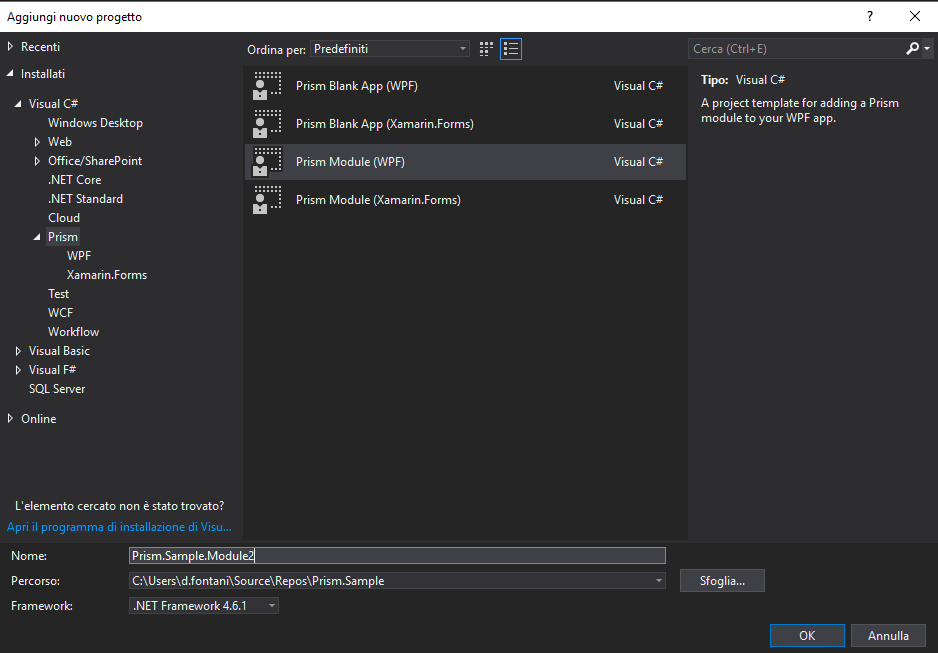This screenshot has width=938, height=653.
Task: Click inside the Nome input field
Action: pos(397,555)
